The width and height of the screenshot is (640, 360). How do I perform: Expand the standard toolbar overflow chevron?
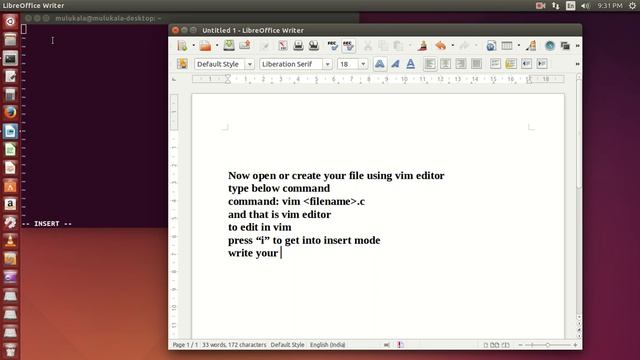[x=577, y=46]
